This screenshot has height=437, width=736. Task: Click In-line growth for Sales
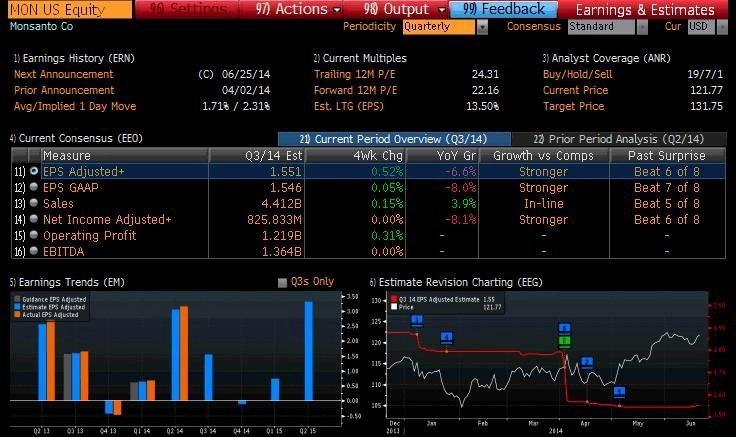coord(544,204)
